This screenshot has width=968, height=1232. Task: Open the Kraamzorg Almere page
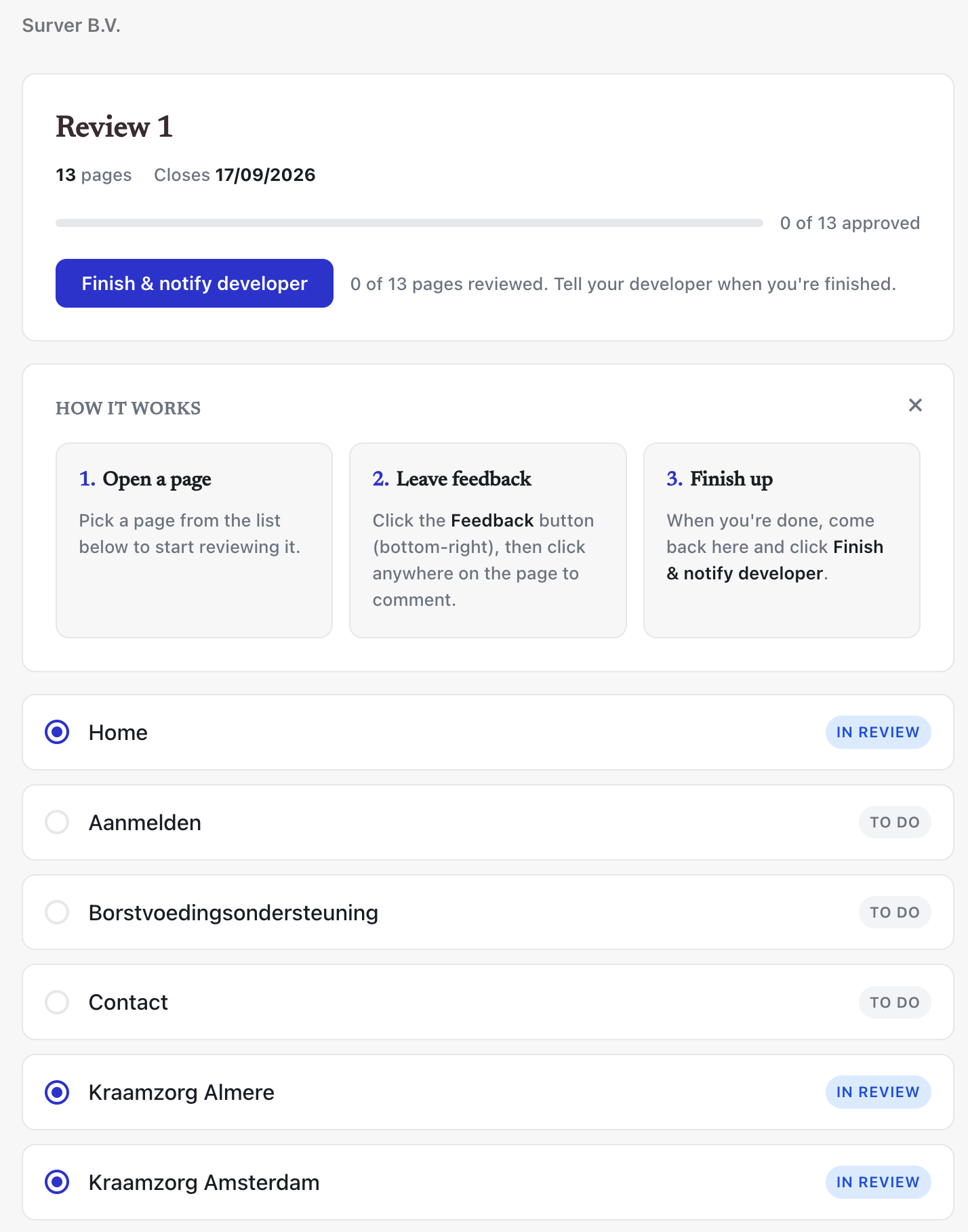coord(182,1092)
